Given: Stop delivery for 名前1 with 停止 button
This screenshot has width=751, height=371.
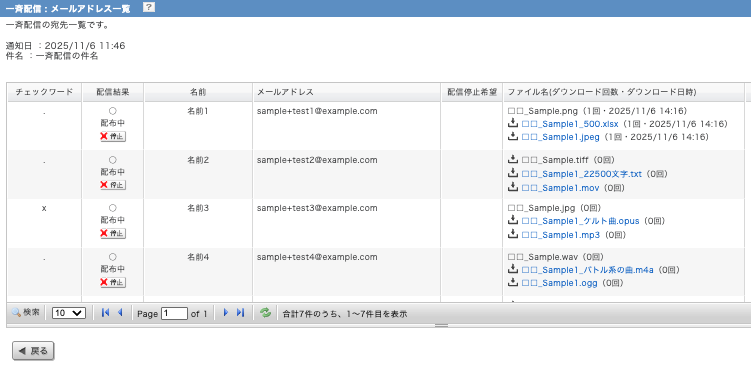Looking at the screenshot, I should [113, 136].
